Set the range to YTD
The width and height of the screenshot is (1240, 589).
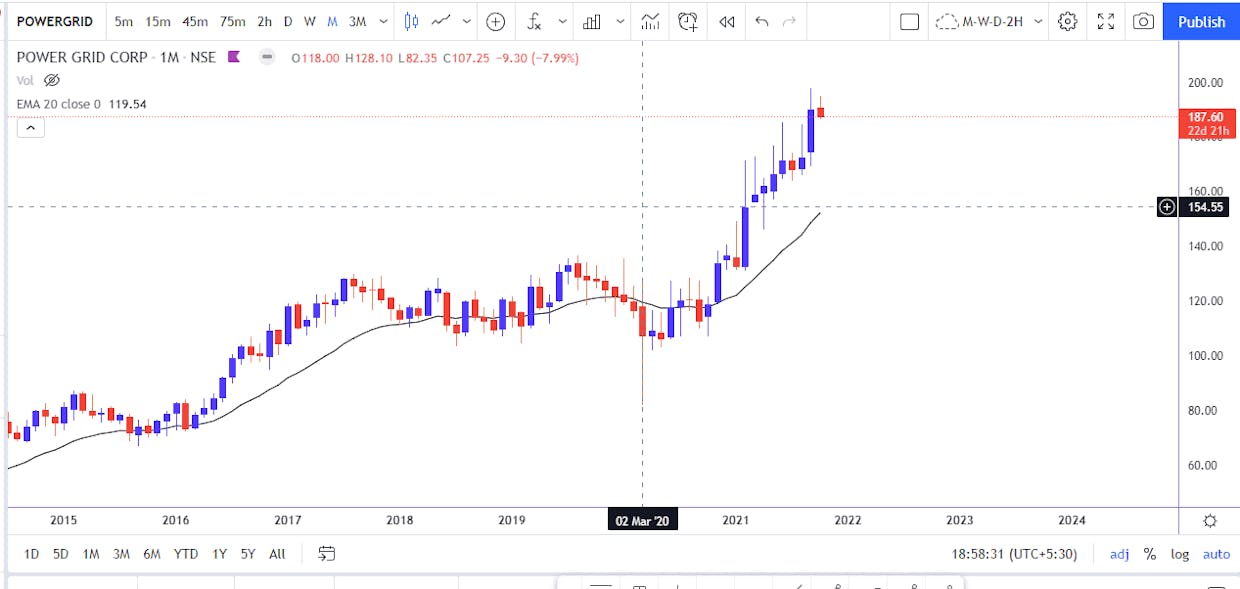(x=186, y=554)
